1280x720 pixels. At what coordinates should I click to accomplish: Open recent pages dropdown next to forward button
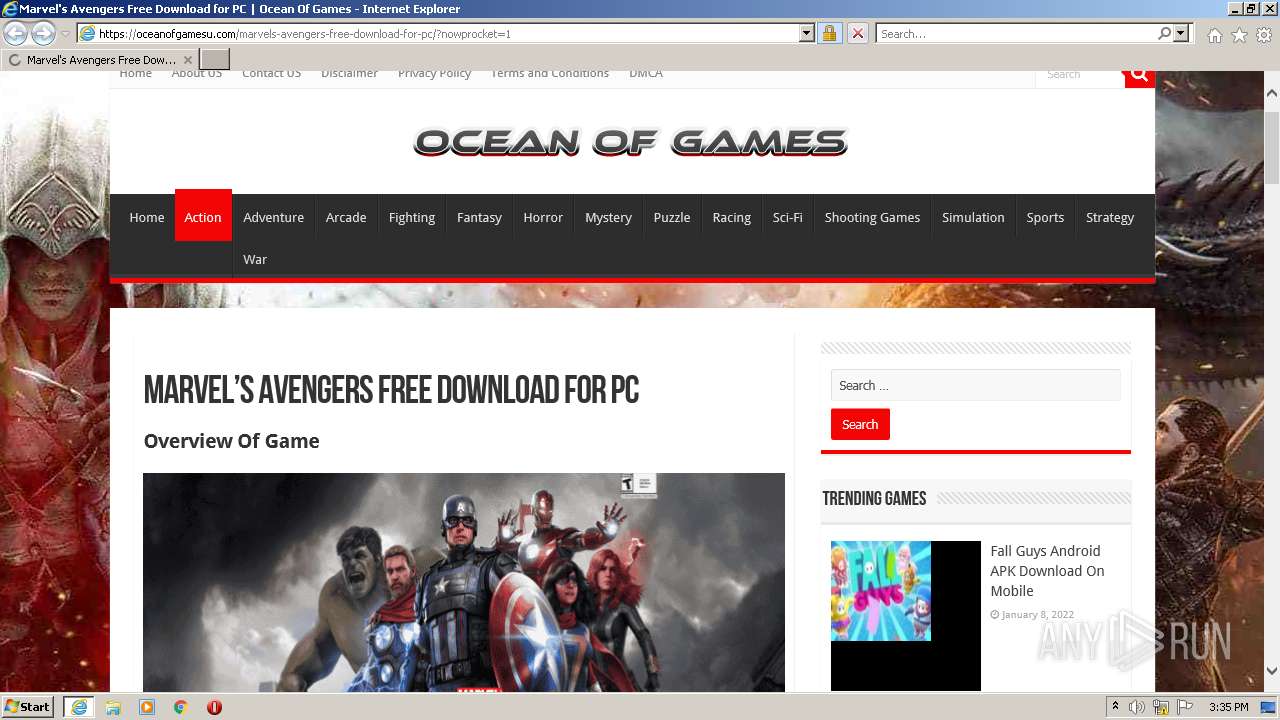point(65,33)
